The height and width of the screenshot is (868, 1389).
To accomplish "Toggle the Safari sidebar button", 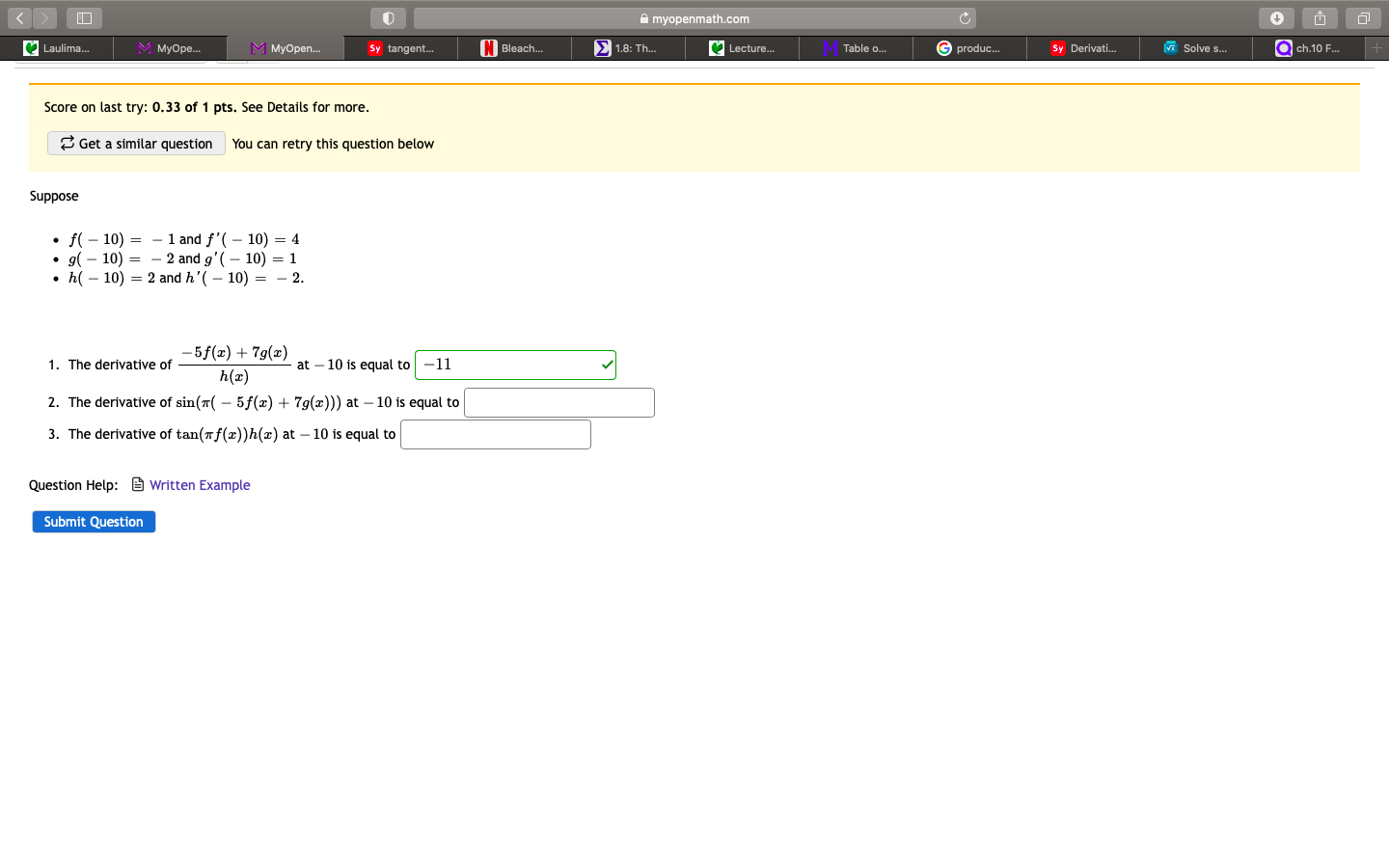I will click(84, 18).
